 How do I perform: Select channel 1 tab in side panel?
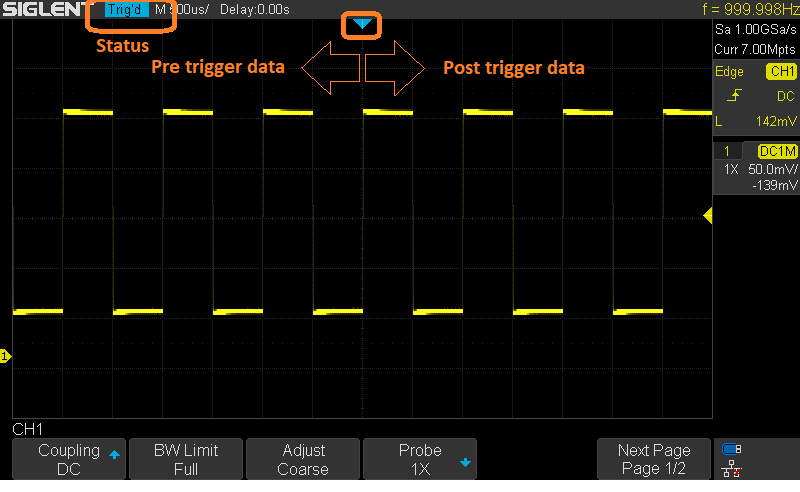click(x=727, y=151)
